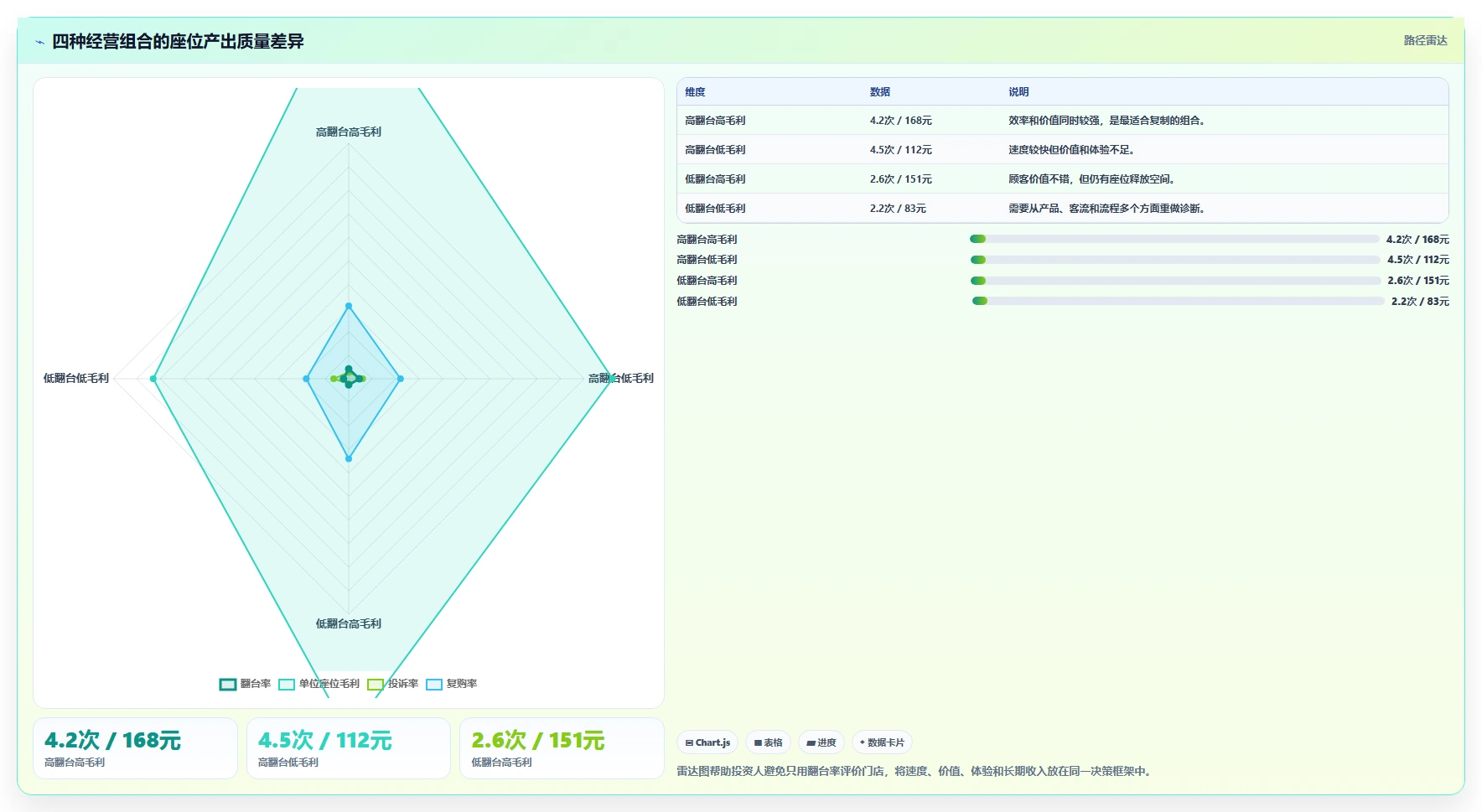Click radar top axis label 高翻台高毛利
The width and height of the screenshot is (1482, 812).
pos(349,132)
